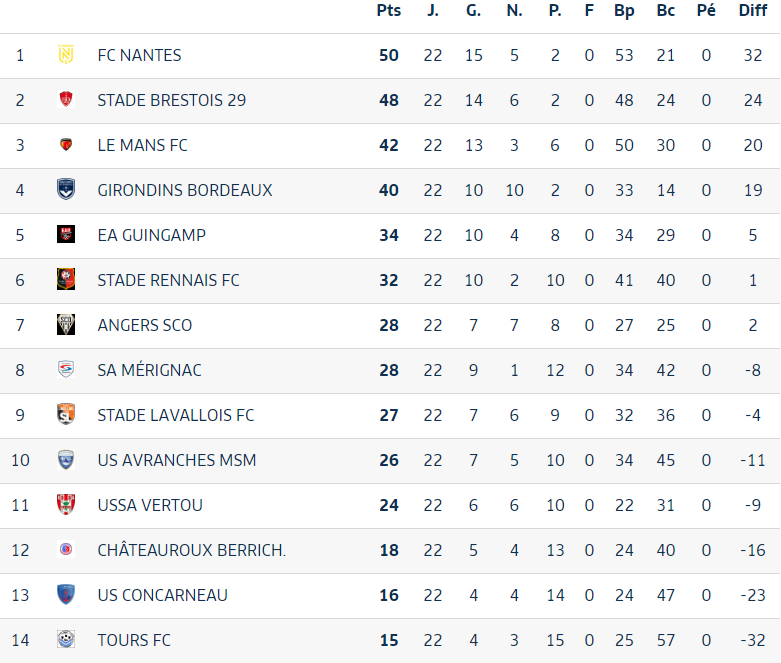Open the USSA Vertou team name
This screenshot has width=781, height=663.
150,505
